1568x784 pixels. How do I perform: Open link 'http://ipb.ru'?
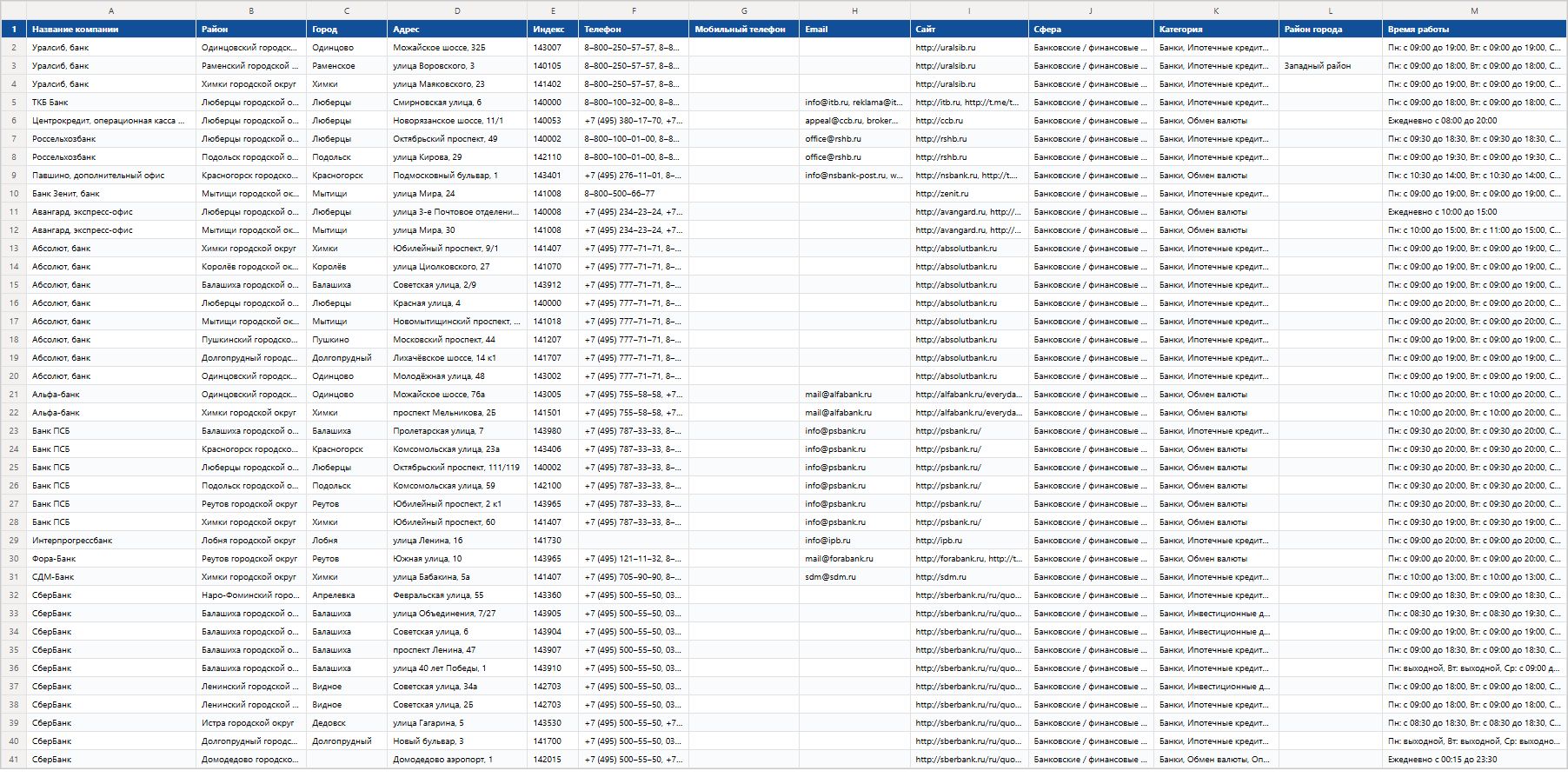click(x=939, y=541)
